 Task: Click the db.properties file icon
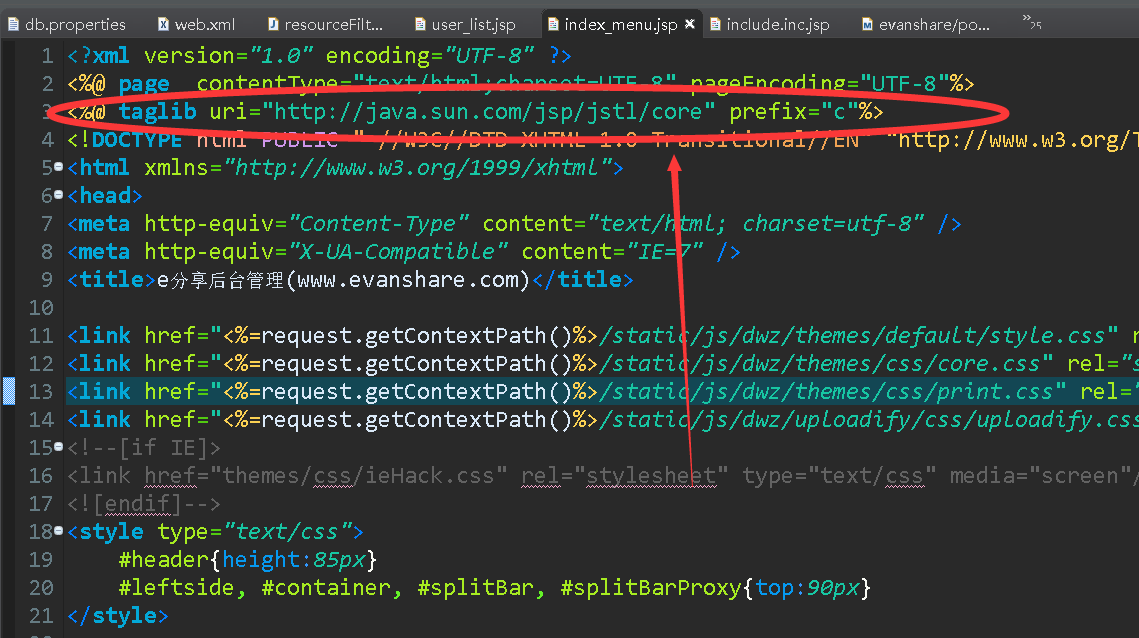coord(13,25)
